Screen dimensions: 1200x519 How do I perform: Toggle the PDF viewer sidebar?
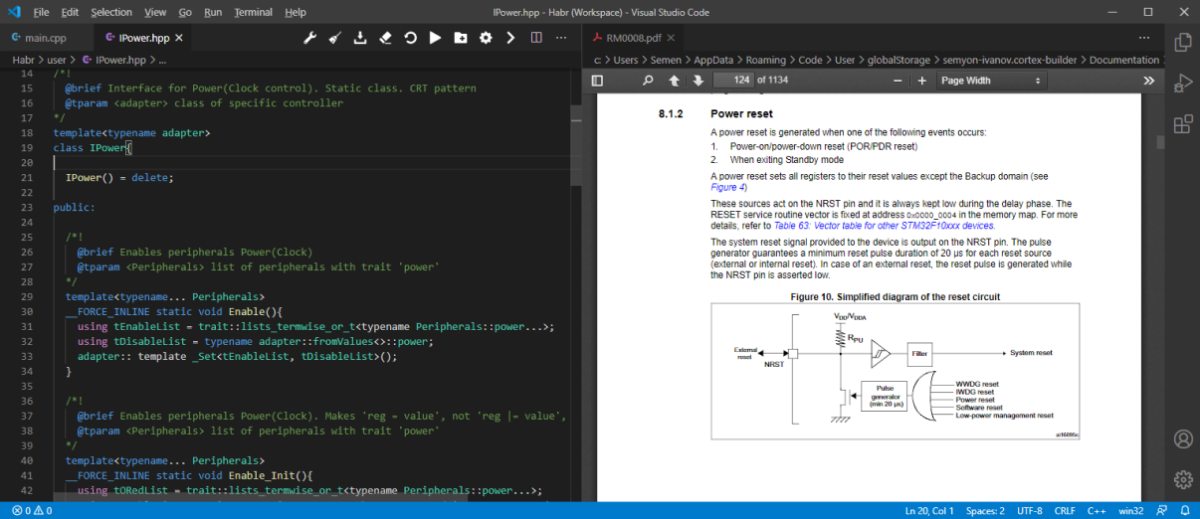click(597, 80)
